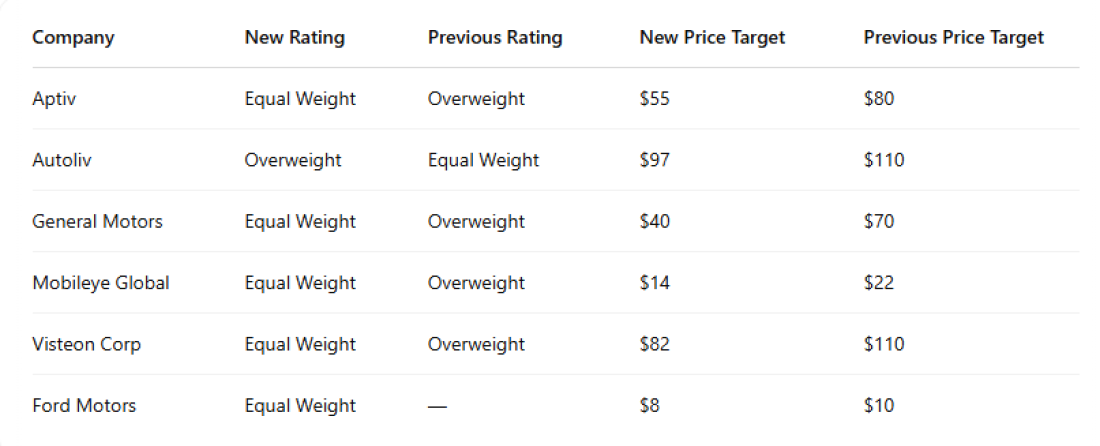
Task: Select General Motors' $40 price target
Action: coord(655,221)
